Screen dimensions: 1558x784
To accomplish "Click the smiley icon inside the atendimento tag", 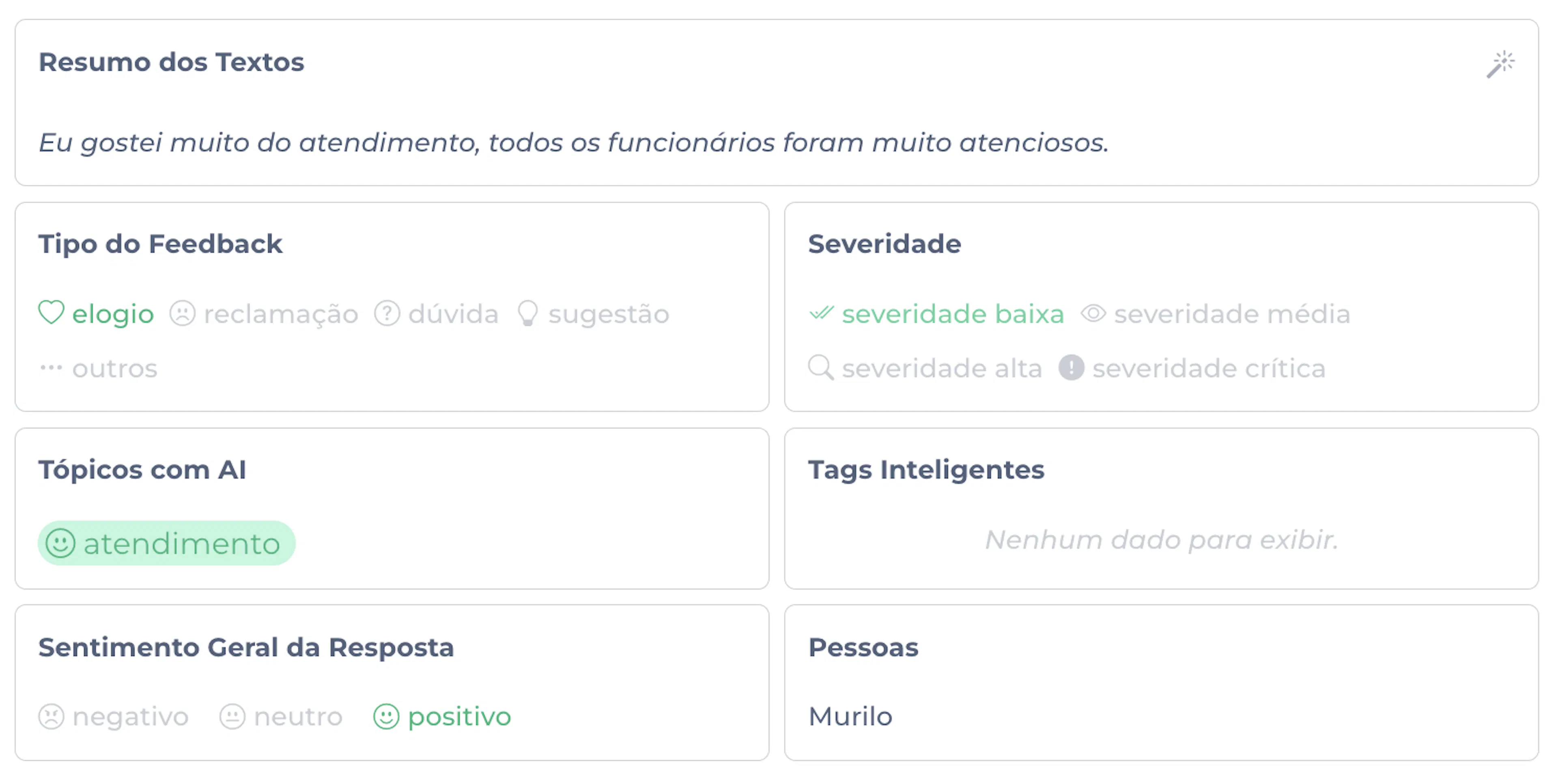I will [60, 543].
